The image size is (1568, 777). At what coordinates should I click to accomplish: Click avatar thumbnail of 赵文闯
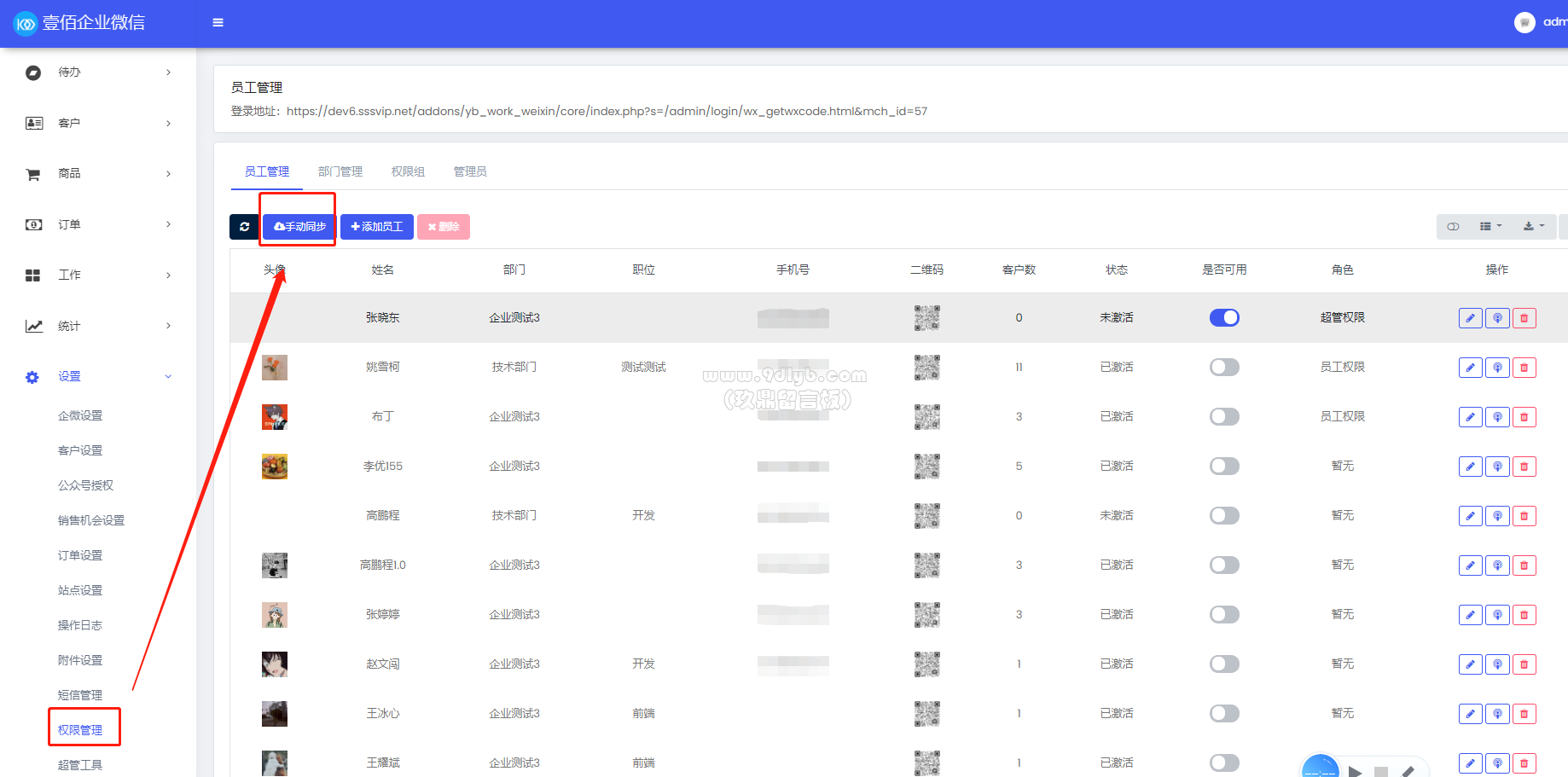point(275,664)
